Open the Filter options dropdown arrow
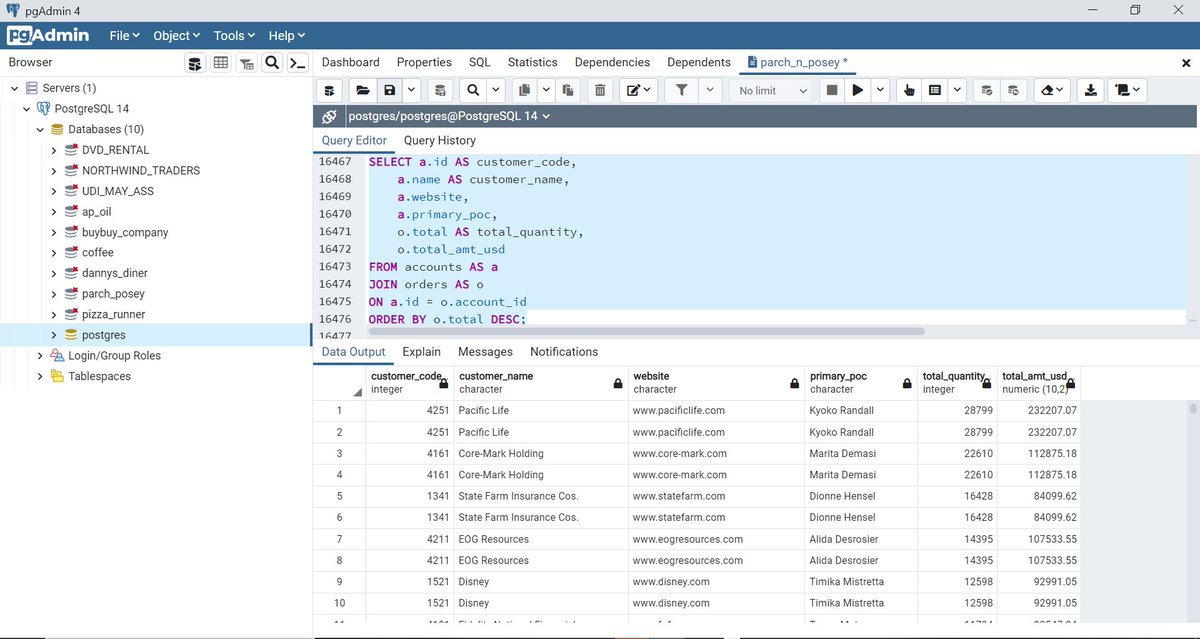Screen dimensions: 1200x639 click(710, 90)
